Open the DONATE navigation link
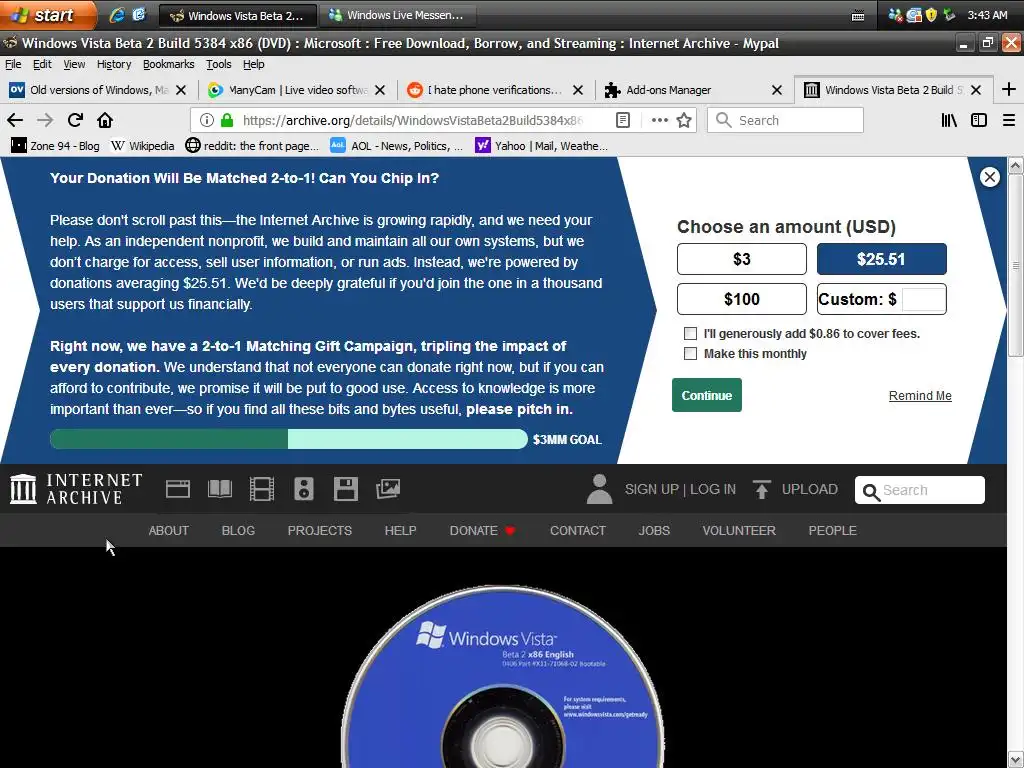 click(482, 530)
